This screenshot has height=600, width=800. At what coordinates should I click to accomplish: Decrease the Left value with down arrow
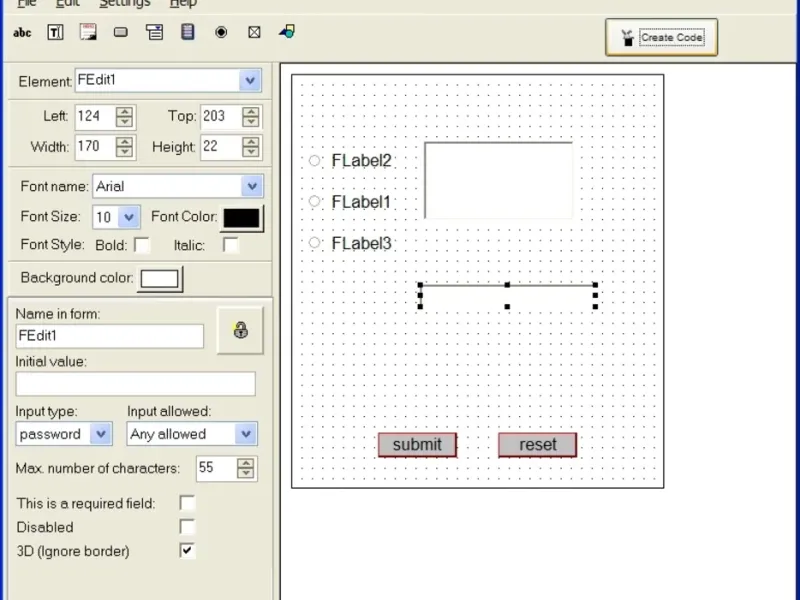[x=124, y=122]
